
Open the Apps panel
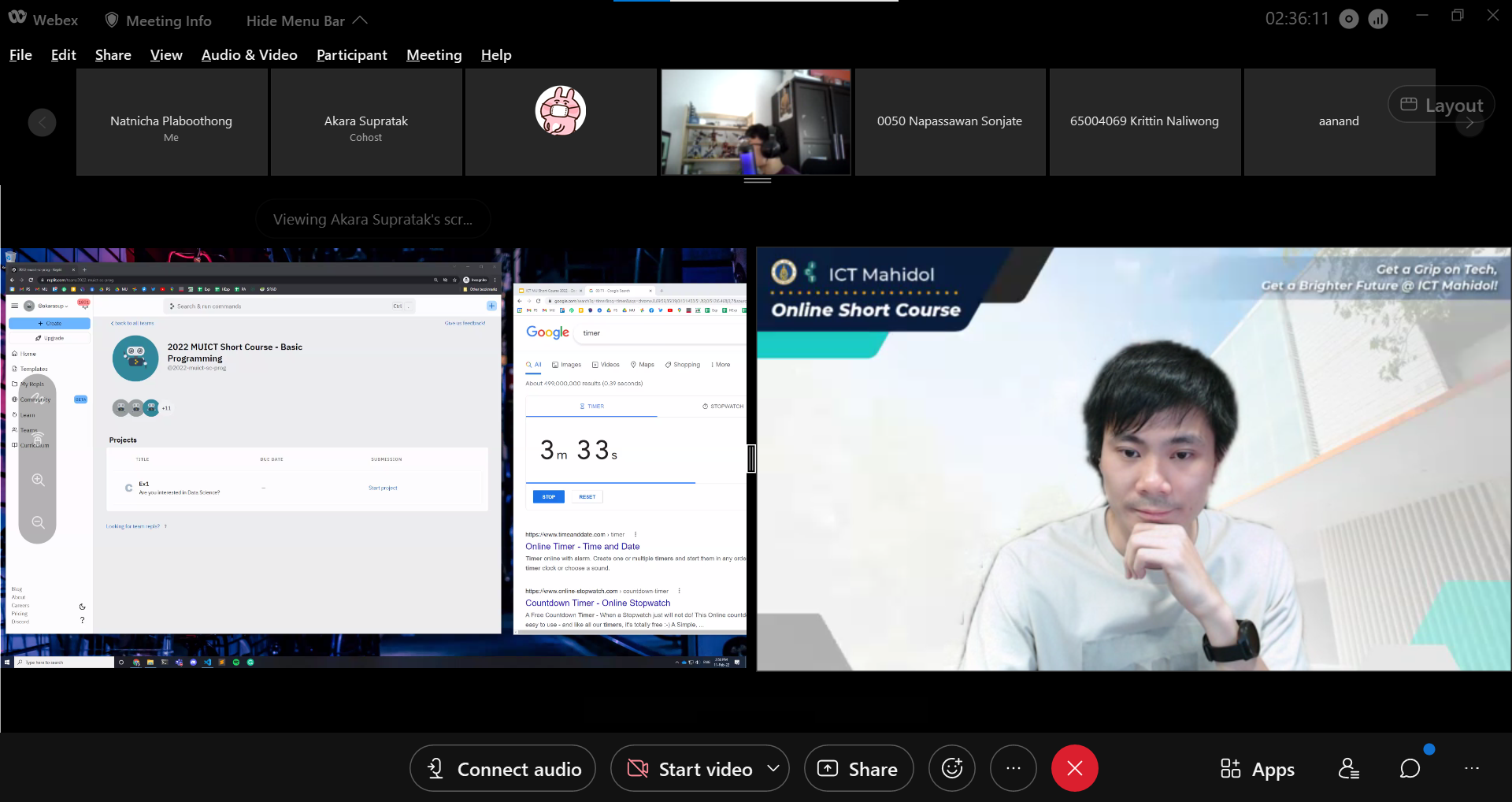[1258, 769]
